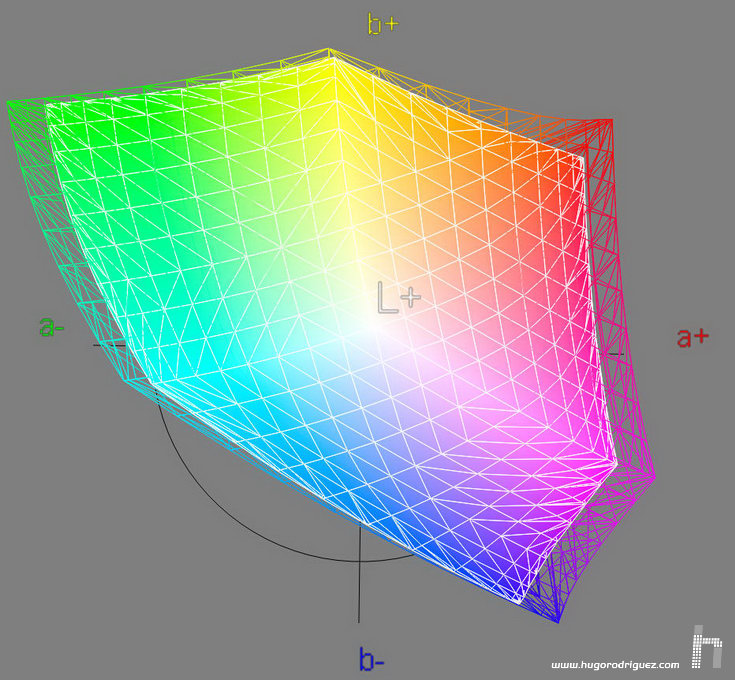The height and width of the screenshot is (680, 735).
Task: Click the blue b- axis label
Action: pos(372,659)
